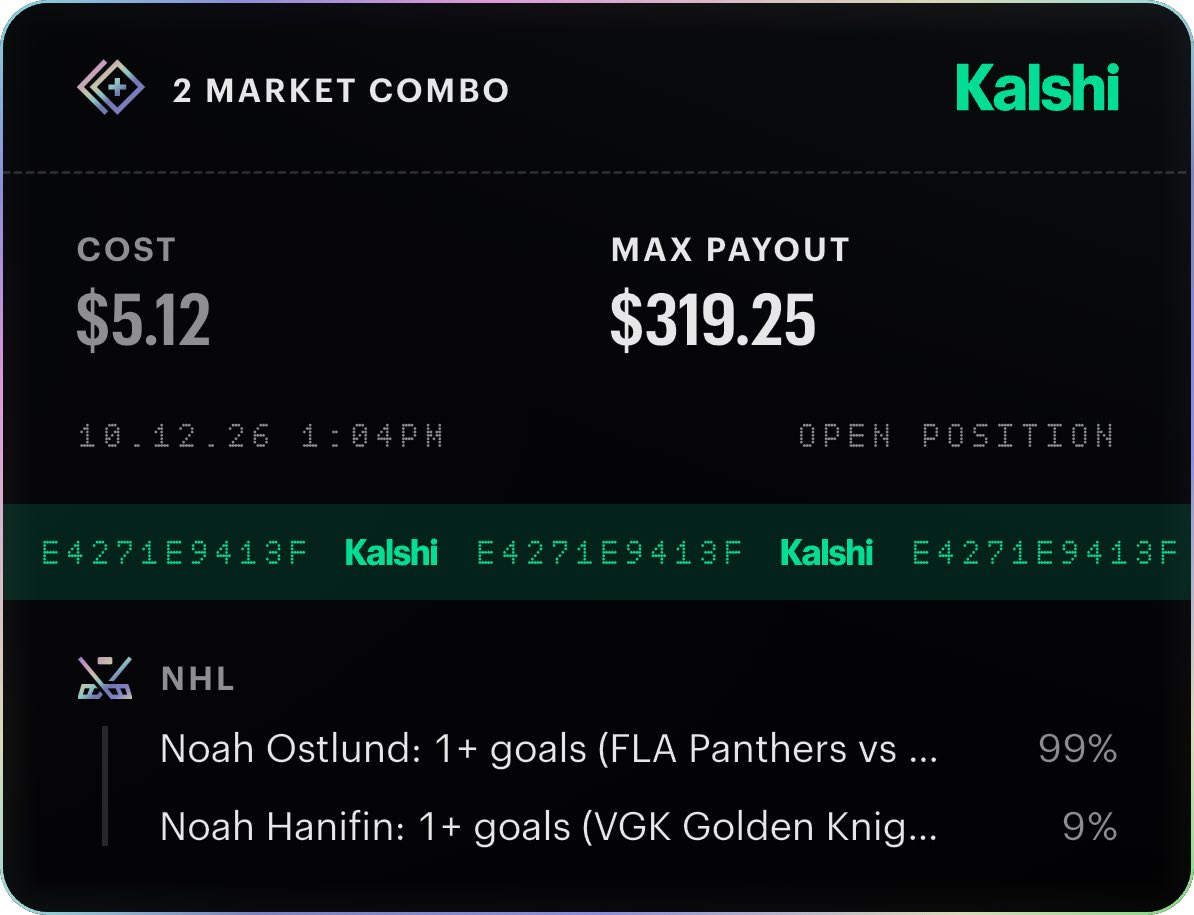Click the $5.12 cost amount

[143, 319]
